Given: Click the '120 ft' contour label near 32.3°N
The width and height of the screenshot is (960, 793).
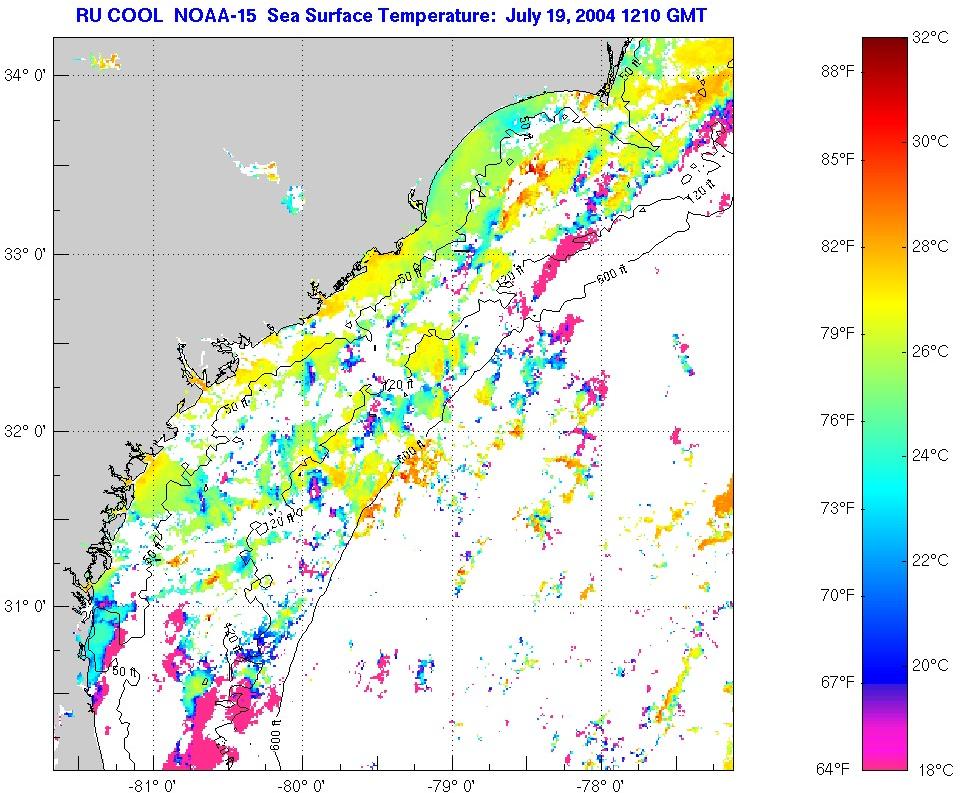Looking at the screenshot, I should pyautogui.click(x=399, y=385).
